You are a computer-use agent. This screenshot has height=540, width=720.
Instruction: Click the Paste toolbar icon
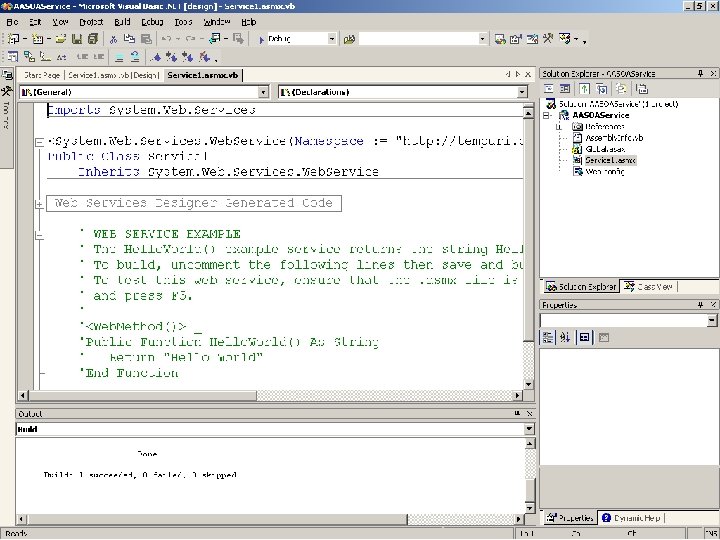coord(146,39)
